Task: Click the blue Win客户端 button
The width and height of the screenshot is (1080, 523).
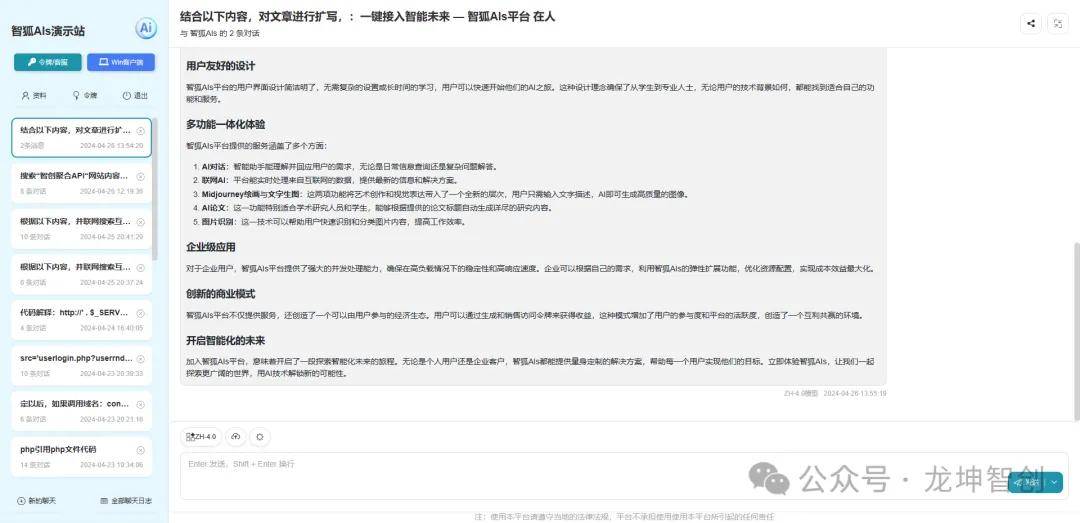Action: (121, 62)
